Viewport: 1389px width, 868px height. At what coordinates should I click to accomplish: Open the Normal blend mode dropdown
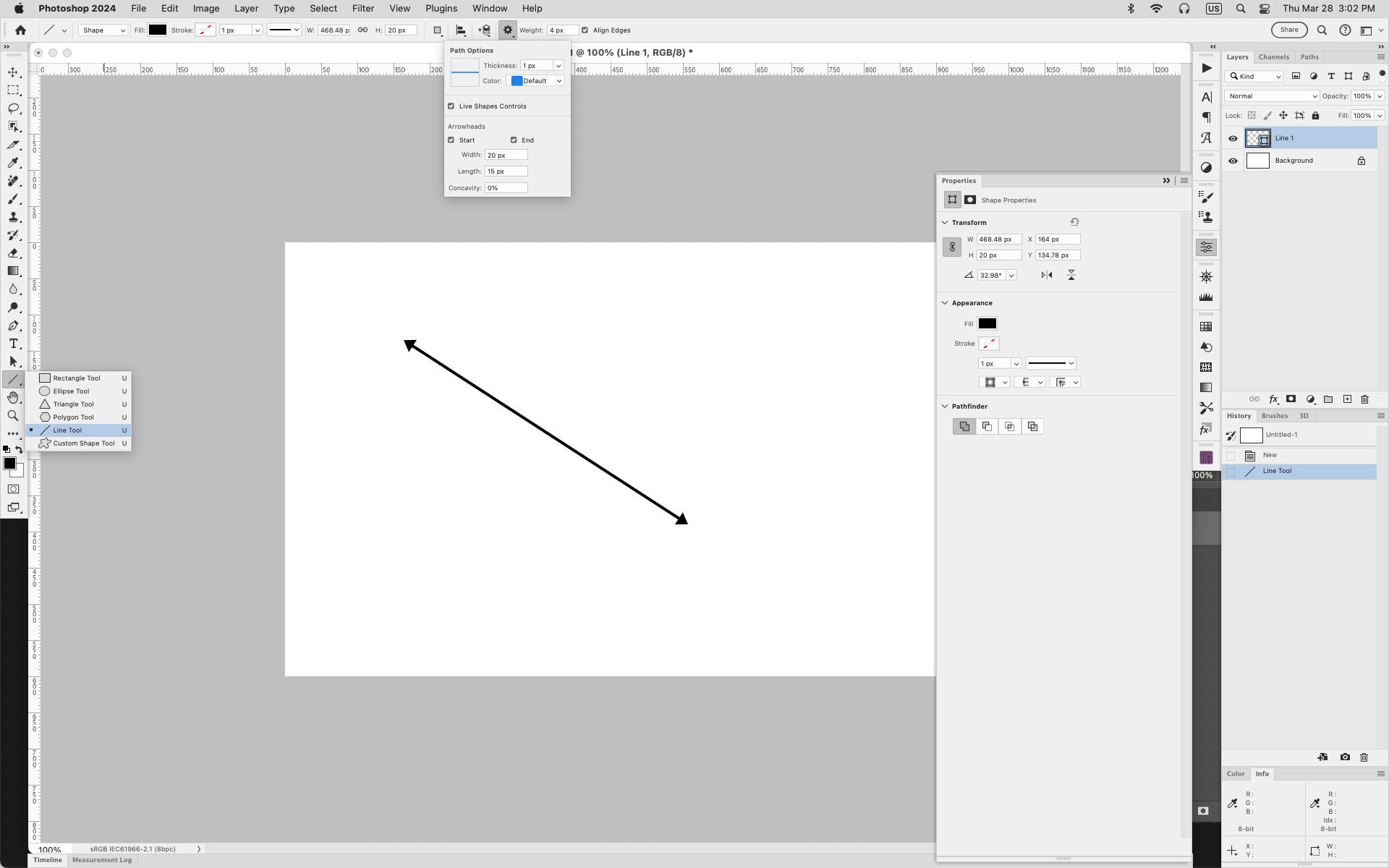click(x=1272, y=96)
